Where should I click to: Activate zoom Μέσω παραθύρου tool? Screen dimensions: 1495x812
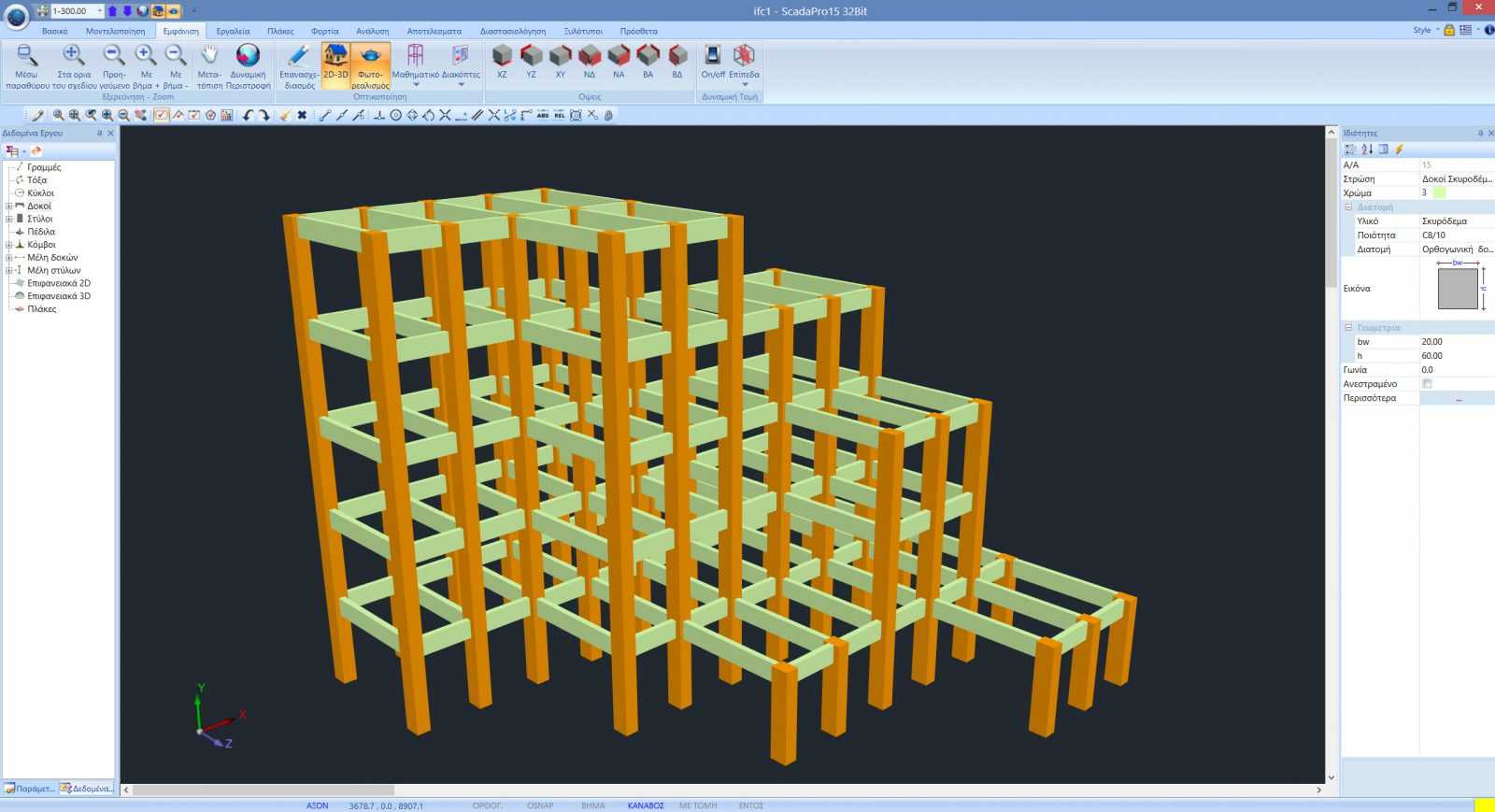click(26, 57)
